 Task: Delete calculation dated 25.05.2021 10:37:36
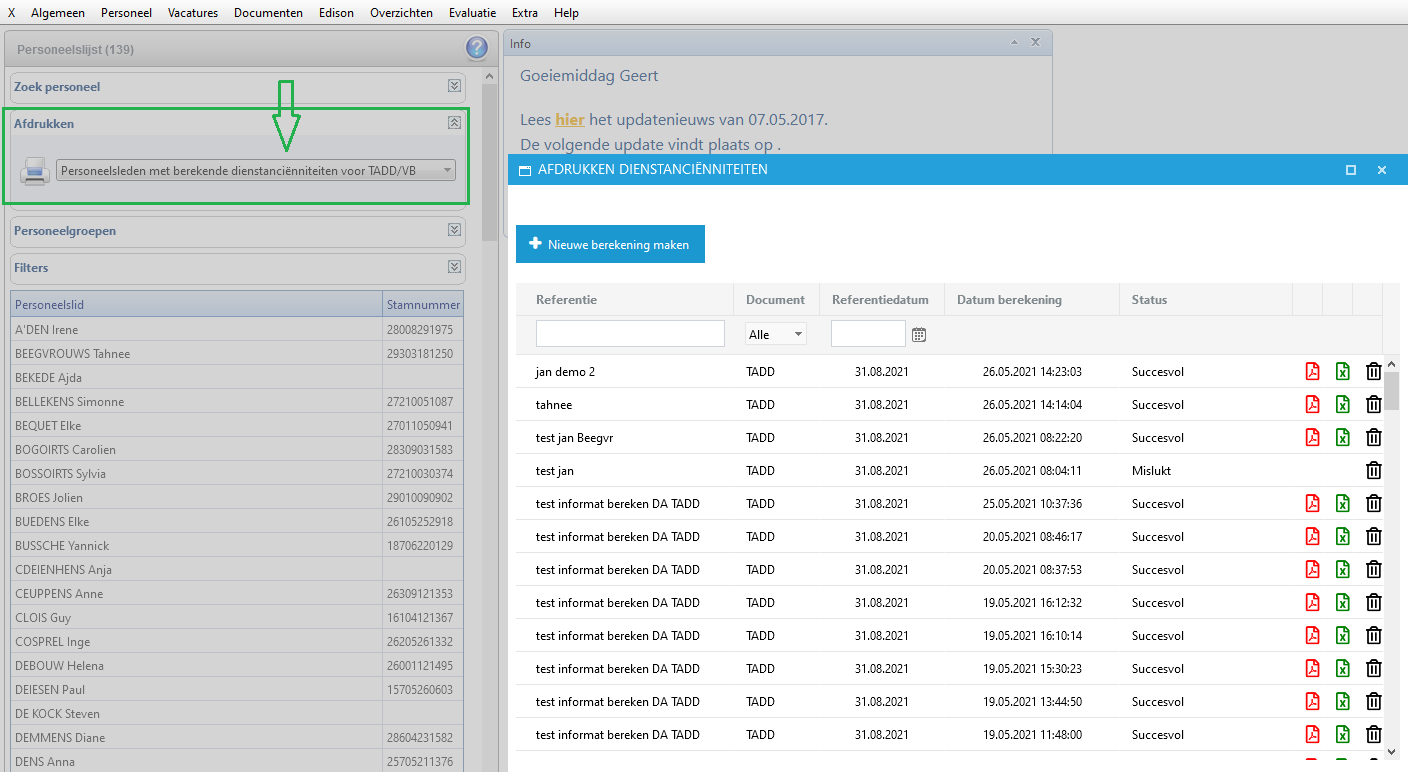[1374, 504]
